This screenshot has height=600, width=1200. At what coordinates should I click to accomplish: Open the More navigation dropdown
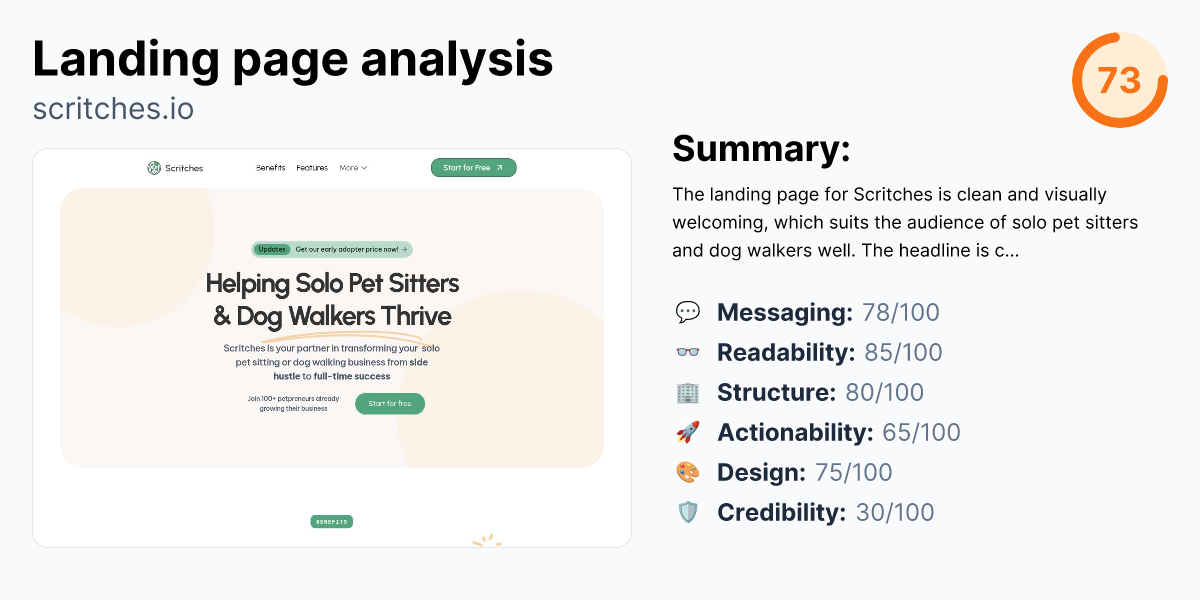coord(352,167)
